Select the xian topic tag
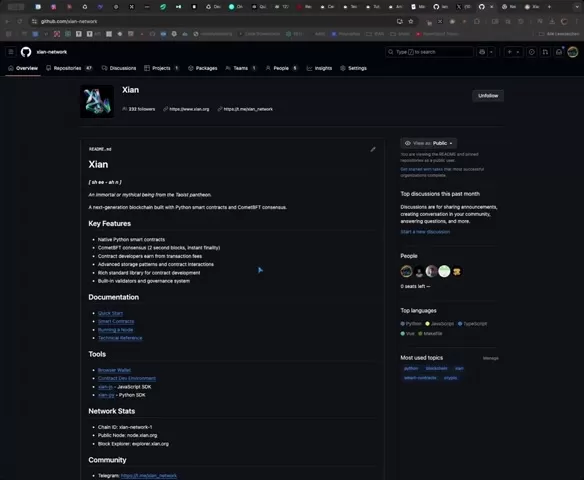The image size is (584, 480). pyautogui.click(x=459, y=368)
